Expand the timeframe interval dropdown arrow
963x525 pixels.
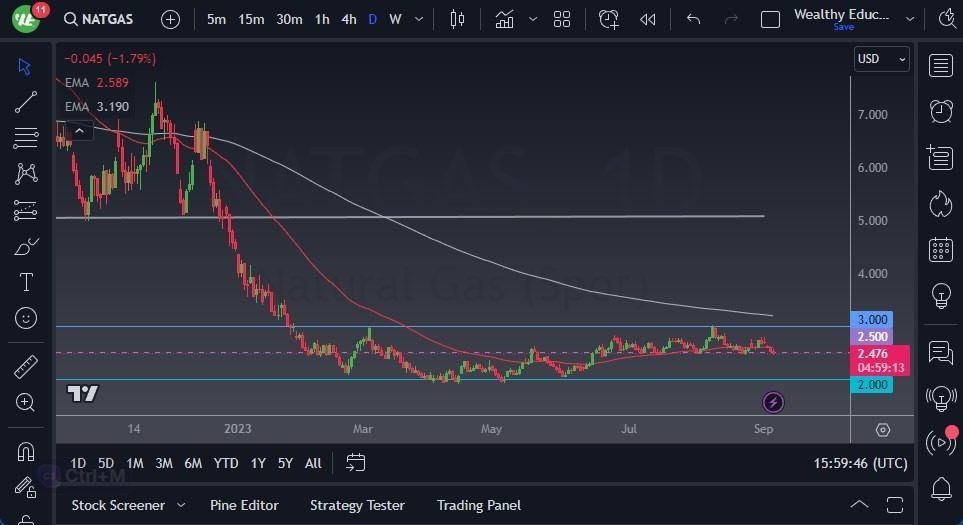(419, 20)
